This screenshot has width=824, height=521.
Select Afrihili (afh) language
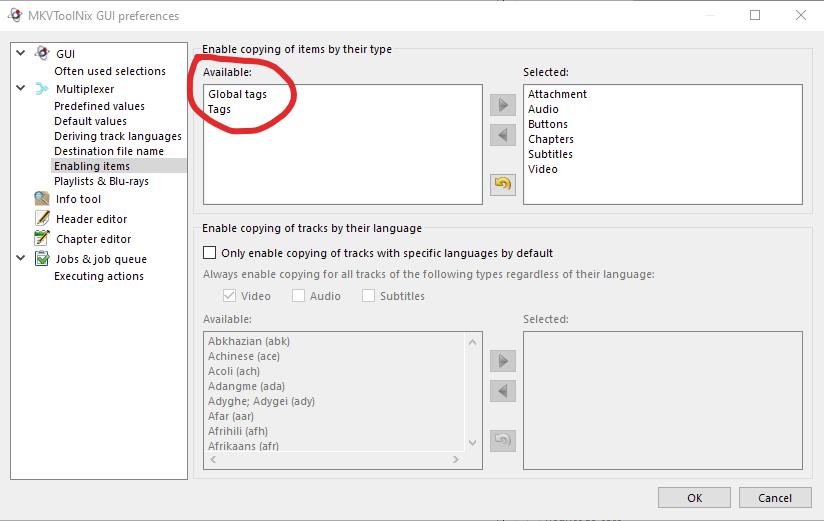click(238, 431)
